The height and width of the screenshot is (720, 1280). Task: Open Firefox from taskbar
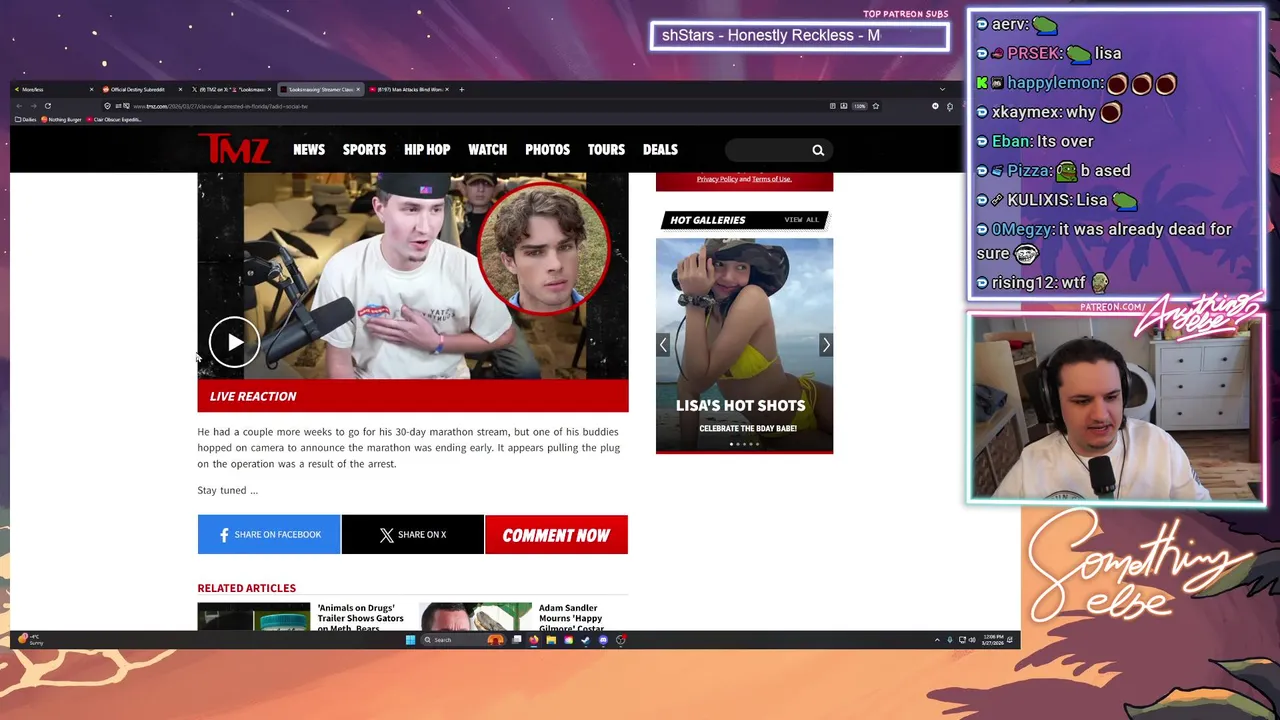click(x=534, y=640)
